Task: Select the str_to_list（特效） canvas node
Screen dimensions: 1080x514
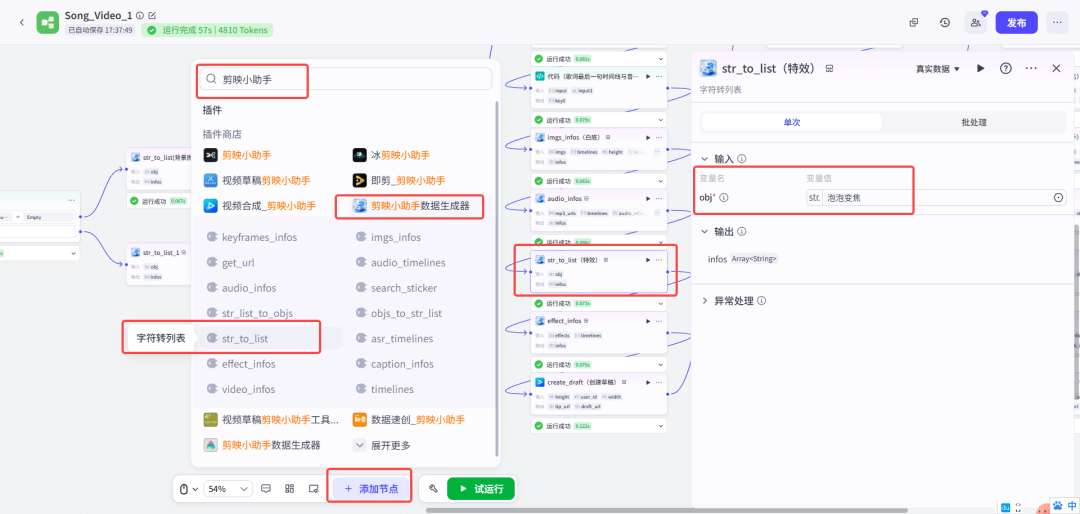Action: coord(599,271)
